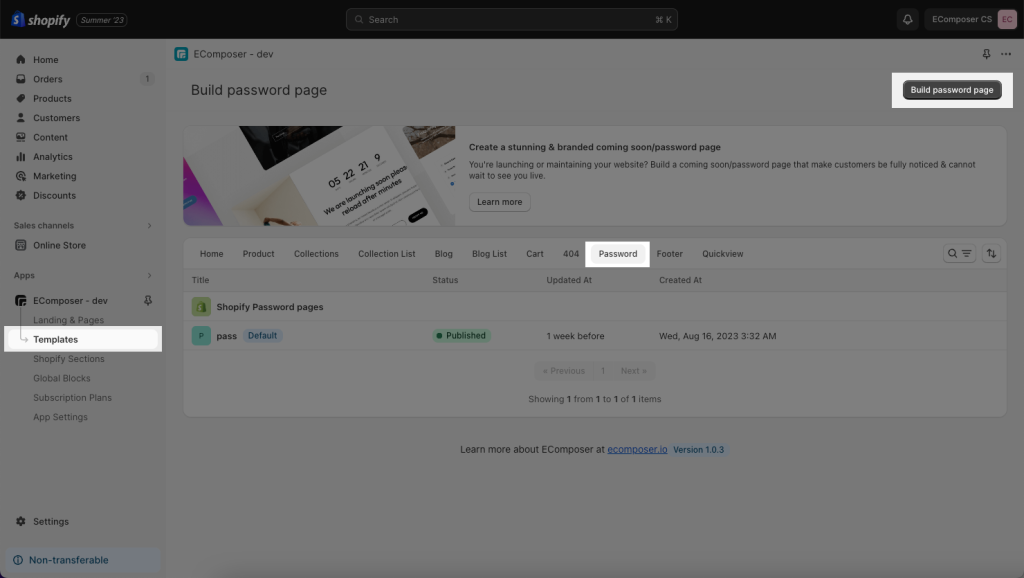This screenshot has width=1024, height=578.
Task: Click the Created At column header
Action: click(x=680, y=280)
